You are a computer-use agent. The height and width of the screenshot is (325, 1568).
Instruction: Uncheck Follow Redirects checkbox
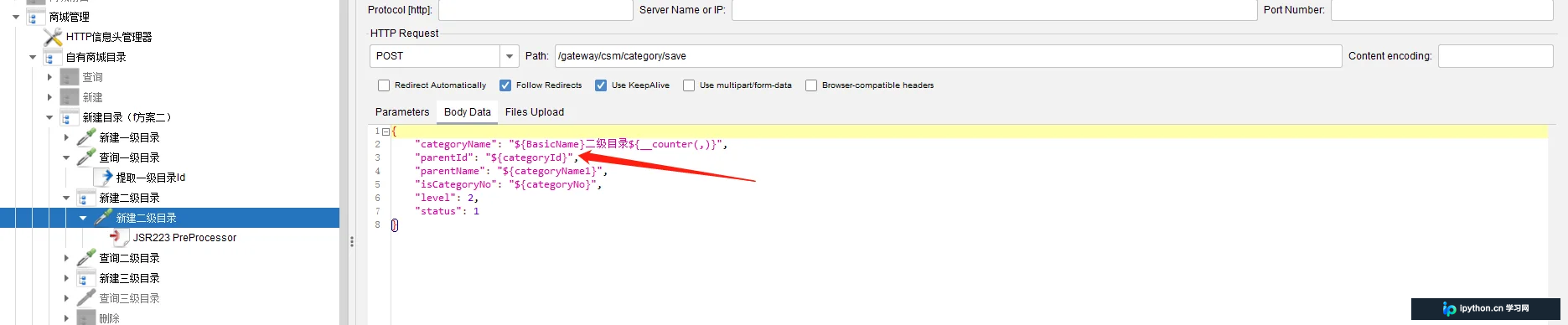(x=505, y=85)
